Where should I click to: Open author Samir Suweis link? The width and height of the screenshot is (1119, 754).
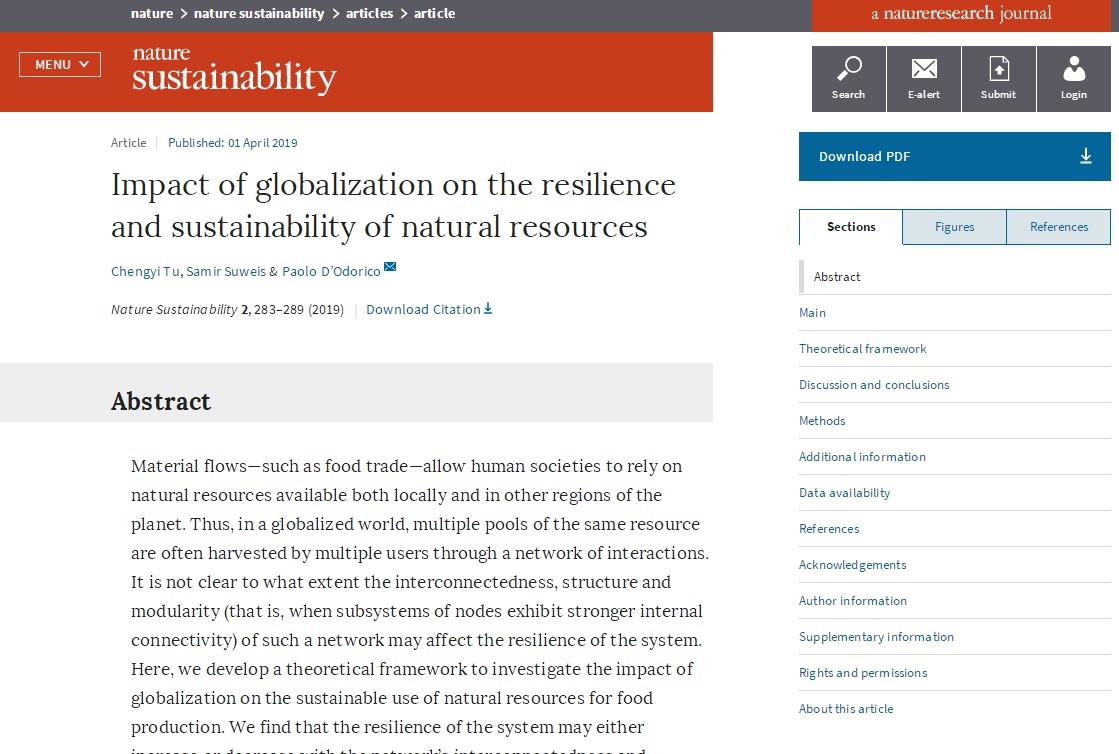pyautogui.click(x=226, y=272)
